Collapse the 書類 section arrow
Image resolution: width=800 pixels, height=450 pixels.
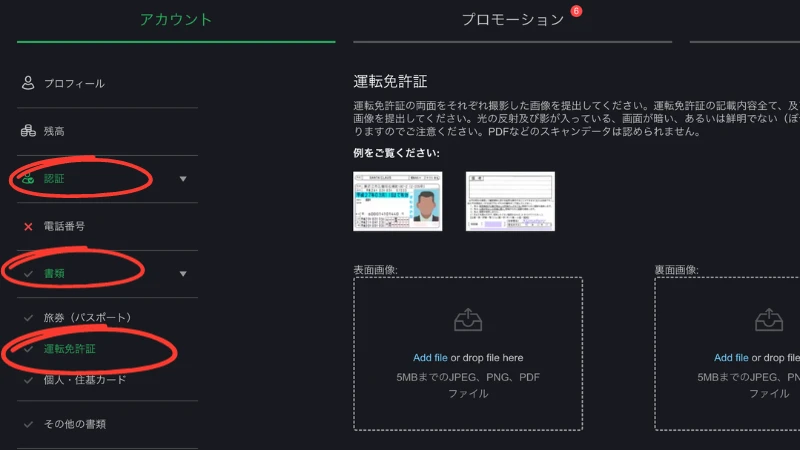coord(183,274)
